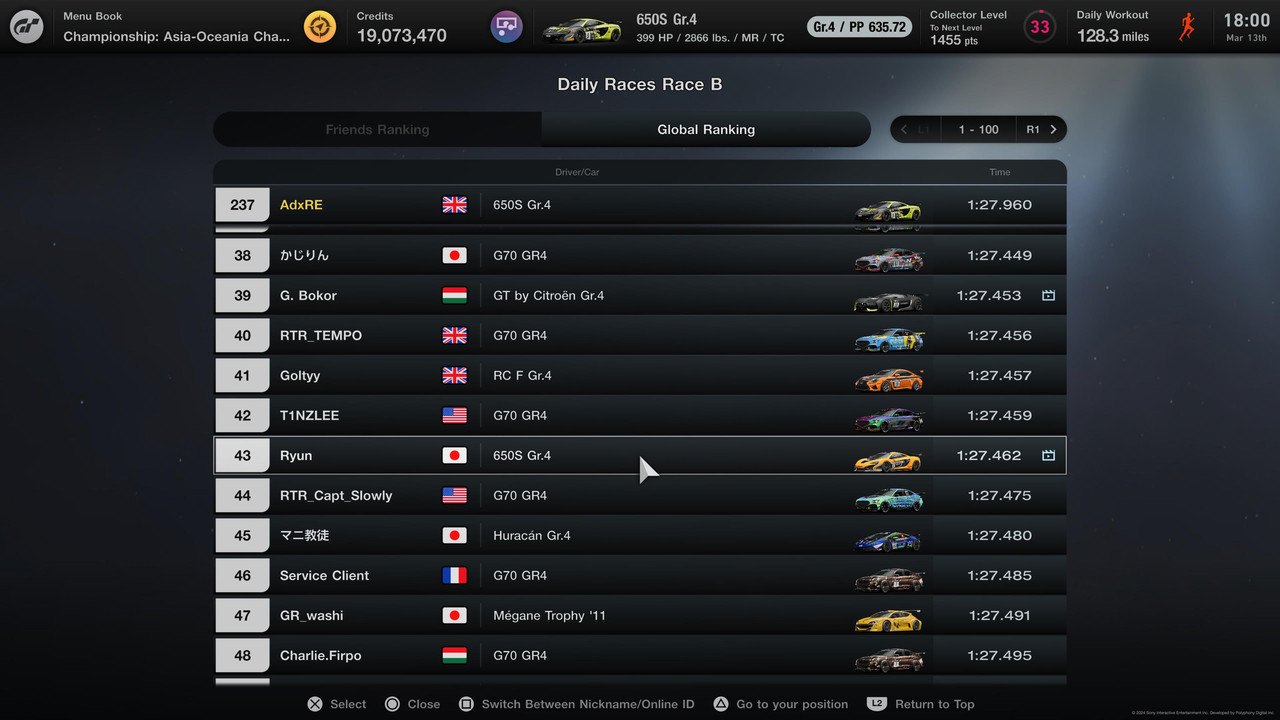Click the Select prompt label
The width and height of the screenshot is (1280, 720).
pos(348,704)
